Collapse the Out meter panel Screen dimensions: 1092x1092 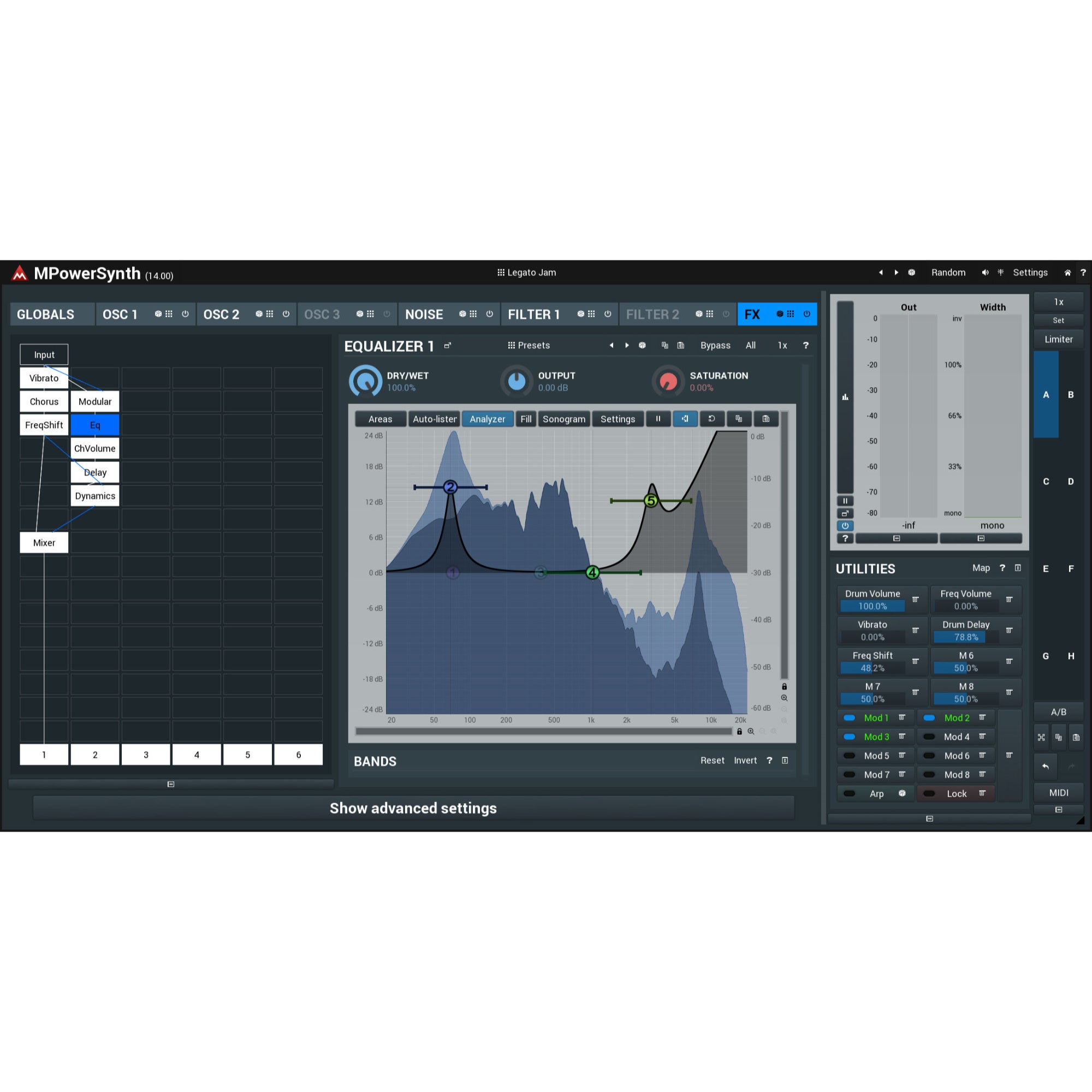coord(897,539)
